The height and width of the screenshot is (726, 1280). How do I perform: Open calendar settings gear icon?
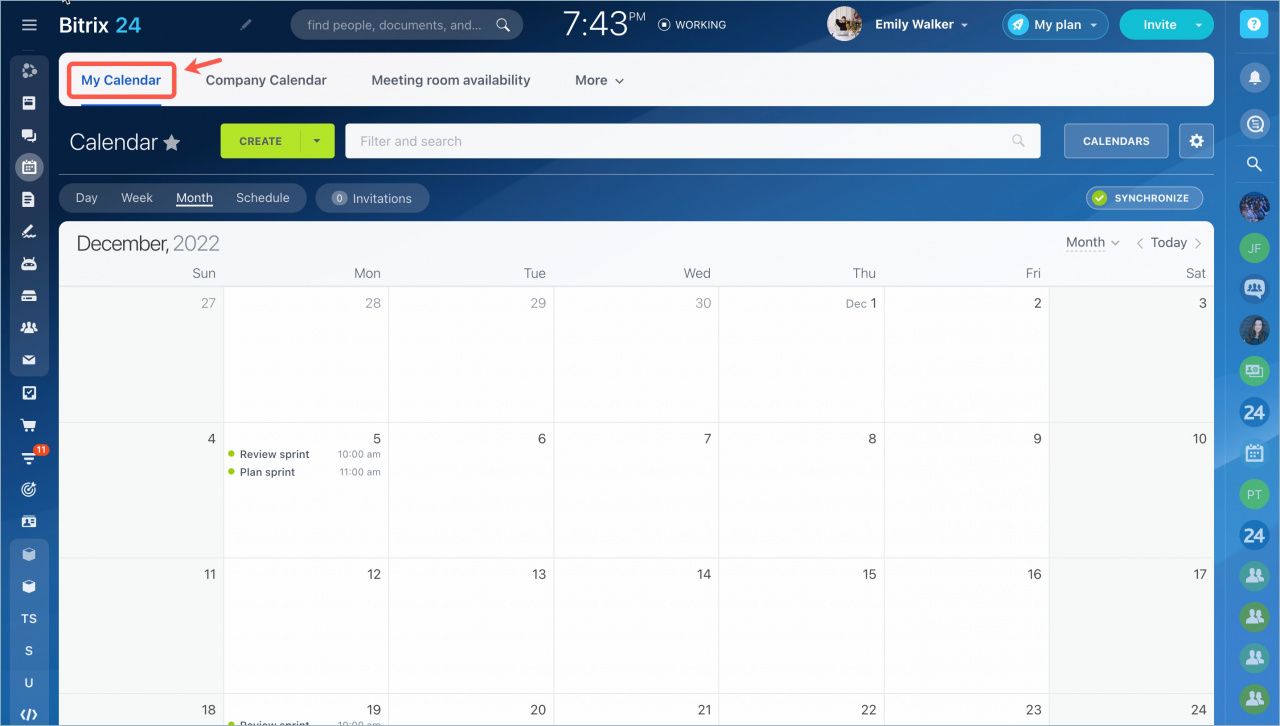pyautogui.click(x=1196, y=141)
